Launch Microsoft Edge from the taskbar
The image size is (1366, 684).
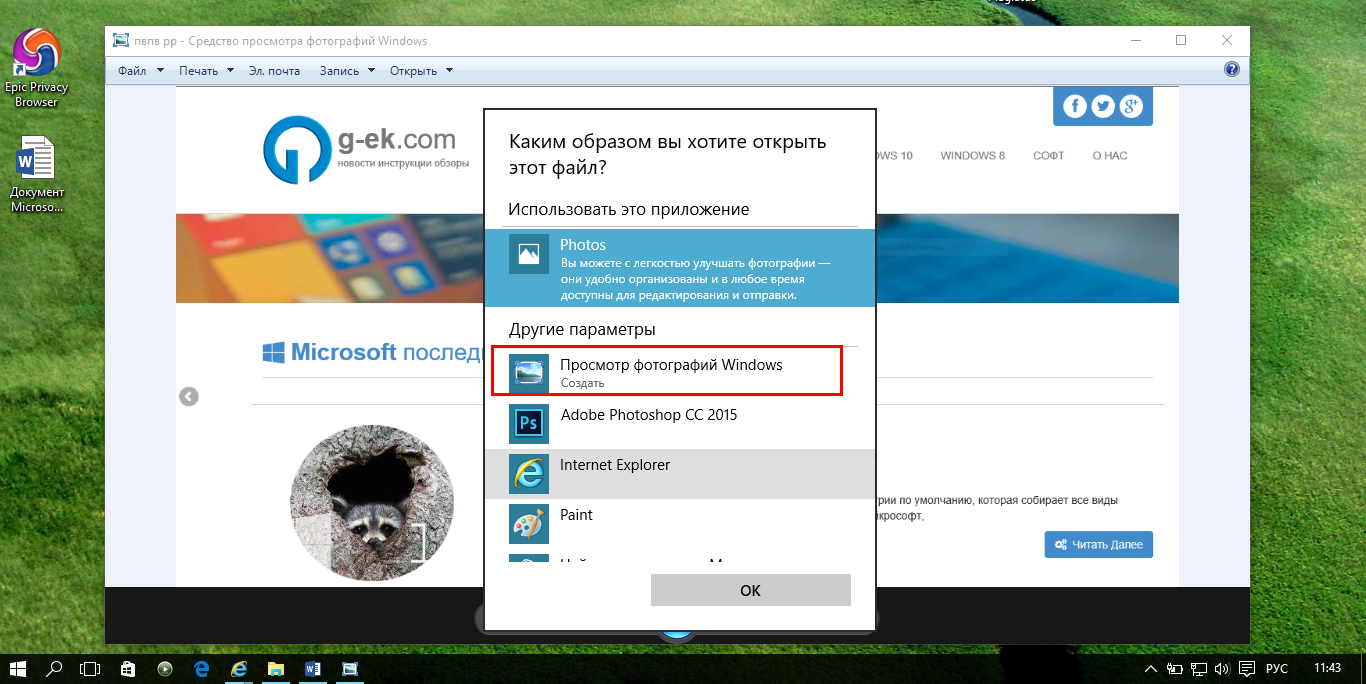(x=201, y=668)
